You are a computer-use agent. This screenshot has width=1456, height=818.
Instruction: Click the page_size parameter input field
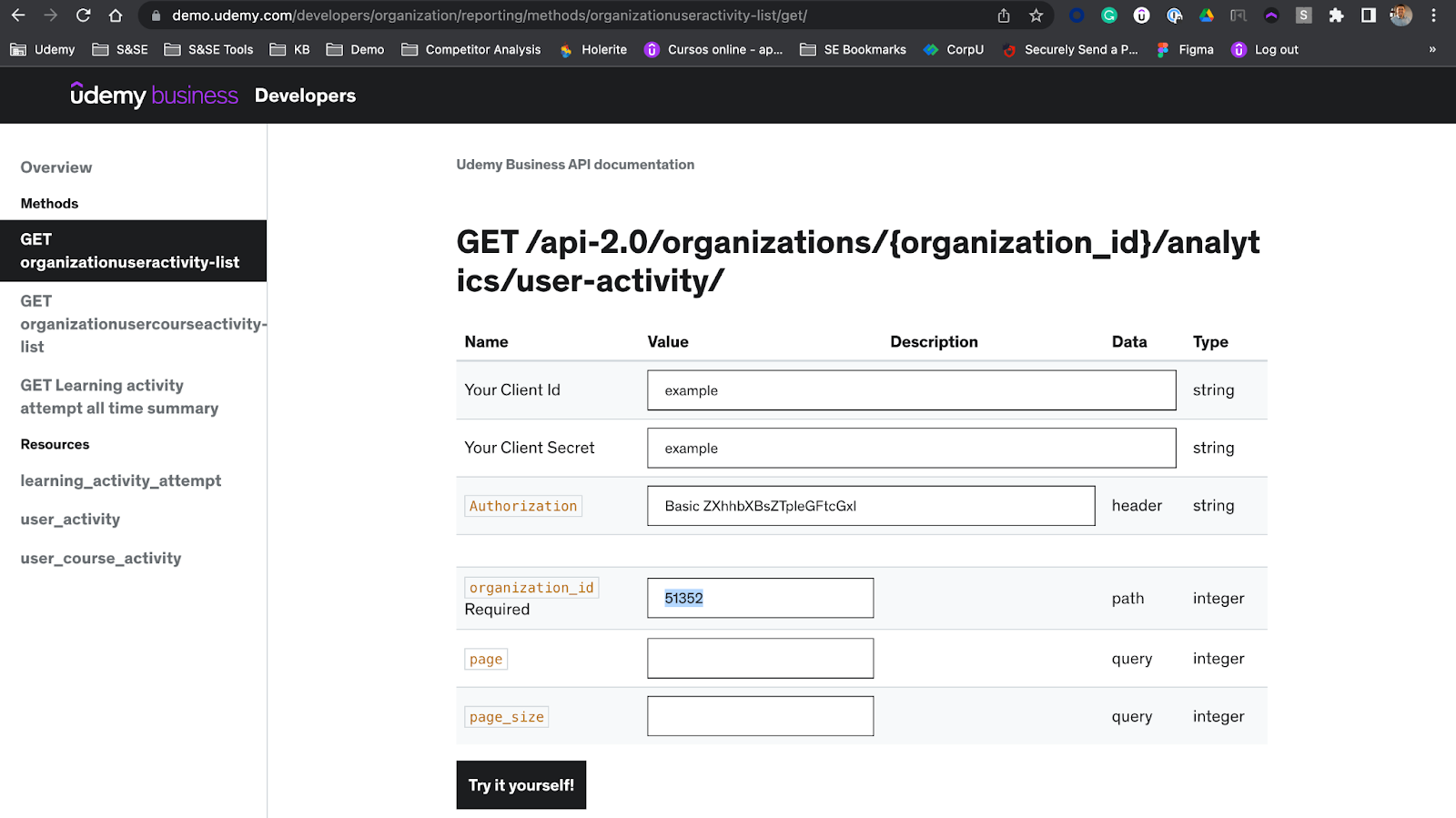pos(760,716)
